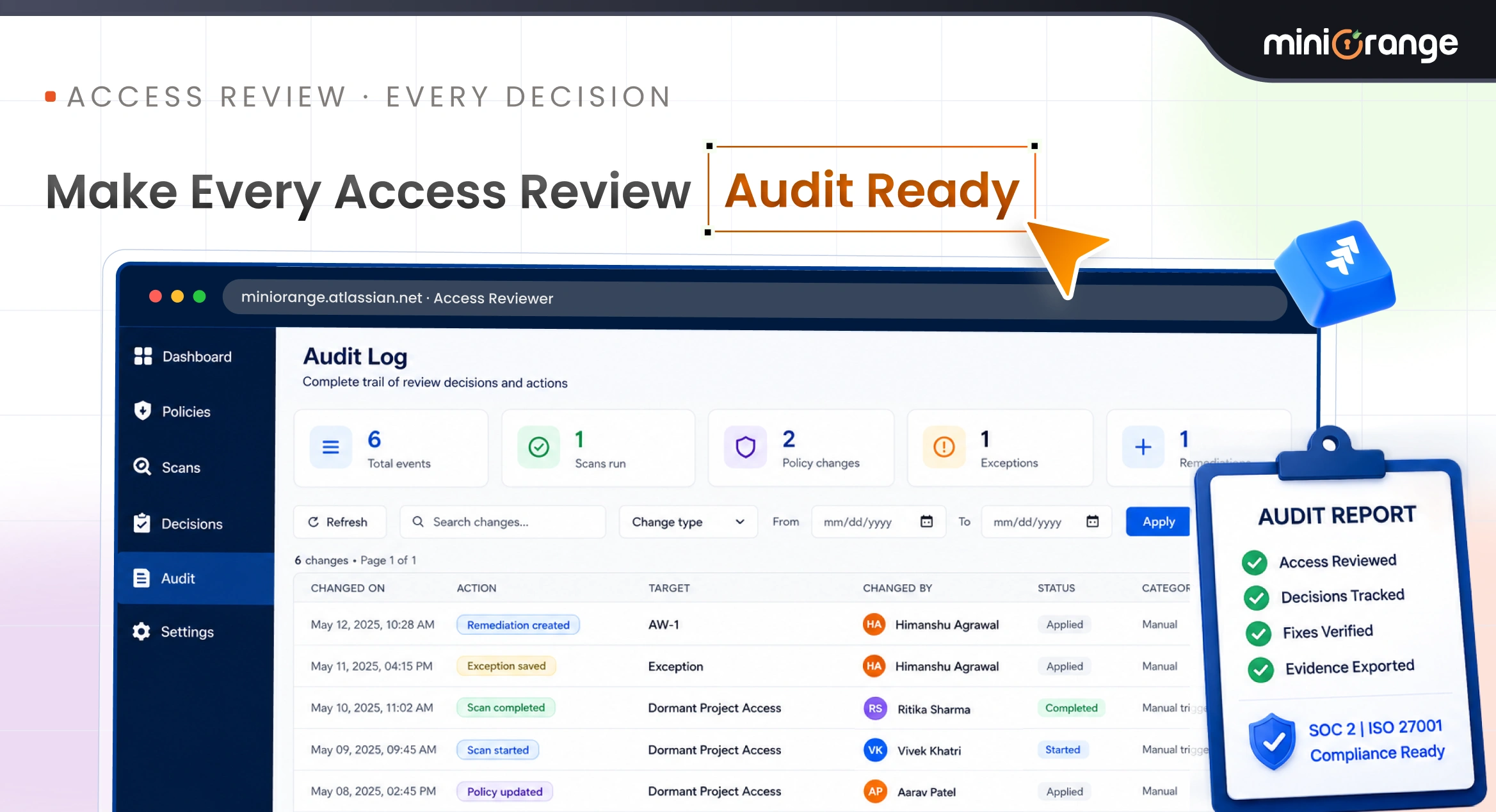Click the TARGET column header
This screenshot has height=812, width=1496.
click(x=669, y=588)
